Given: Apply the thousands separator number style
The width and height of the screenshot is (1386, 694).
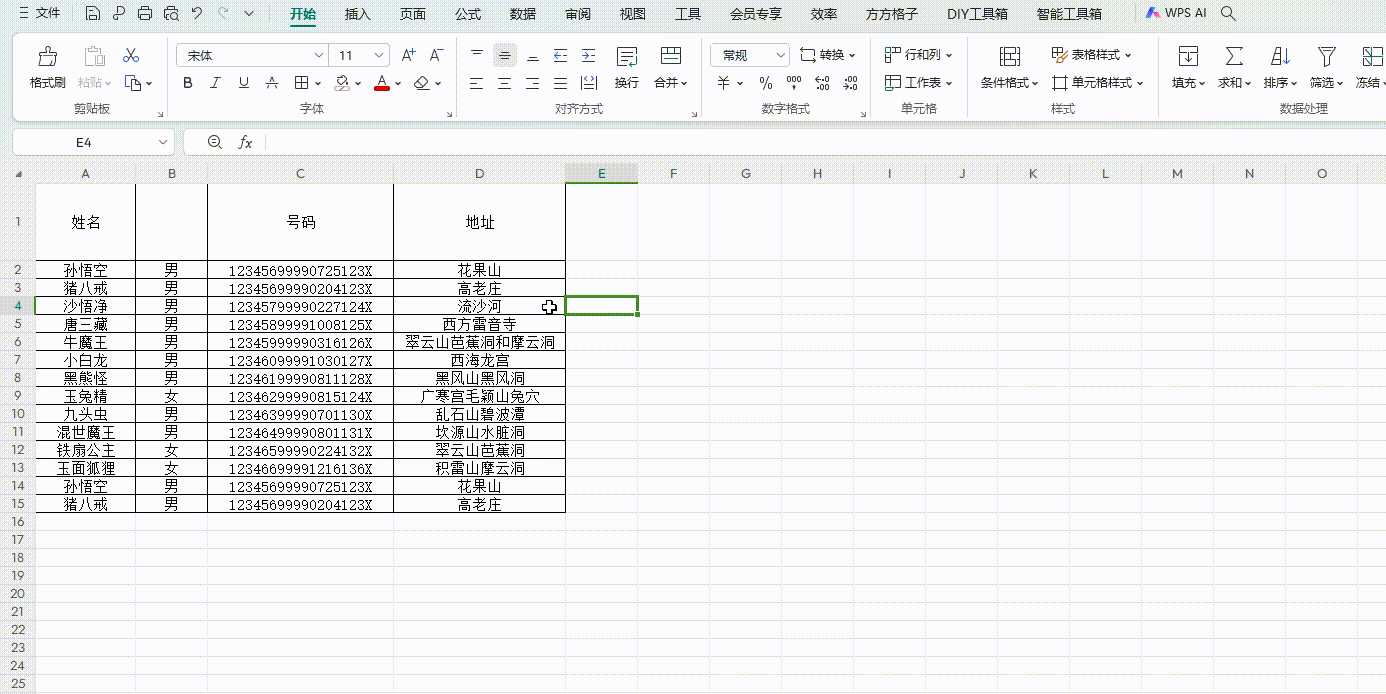Looking at the screenshot, I should click(794, 83).
